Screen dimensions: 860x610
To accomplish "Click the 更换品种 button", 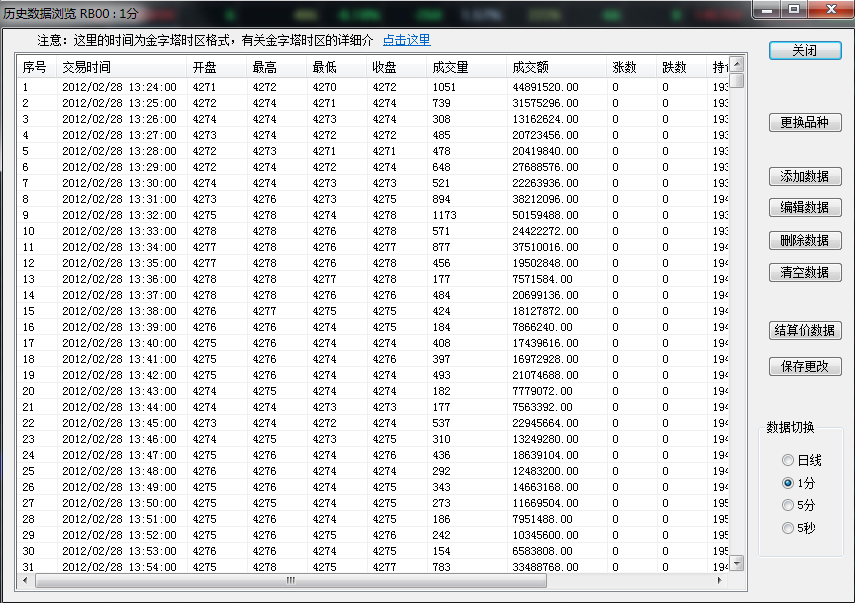I will (804, 123).
